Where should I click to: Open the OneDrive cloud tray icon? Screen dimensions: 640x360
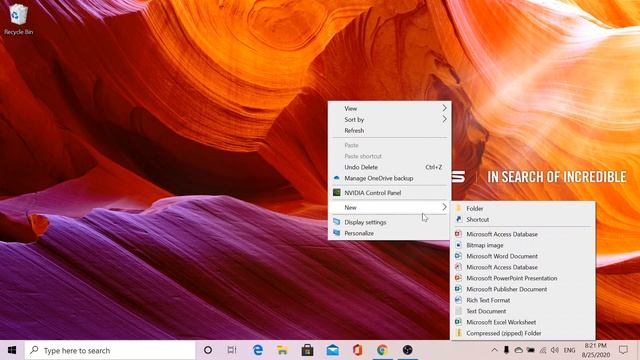(x=518, y=350)
